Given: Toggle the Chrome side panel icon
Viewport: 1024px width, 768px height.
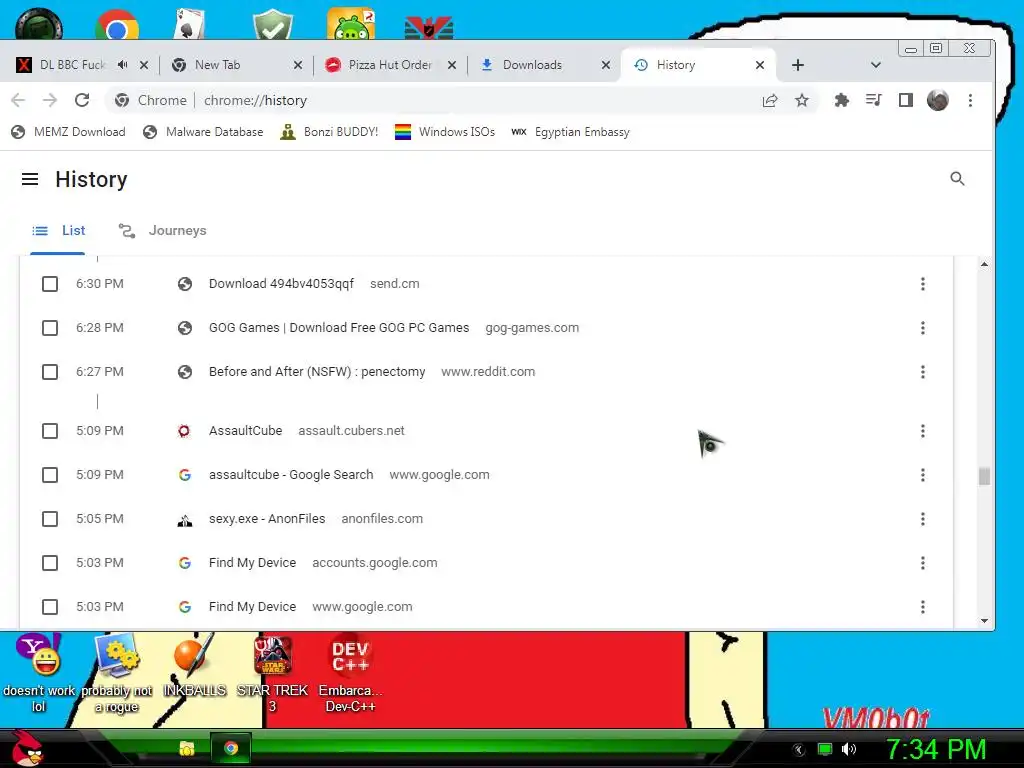Looking at the screenshot, I should pyautogui.click(x=906, y=100).
